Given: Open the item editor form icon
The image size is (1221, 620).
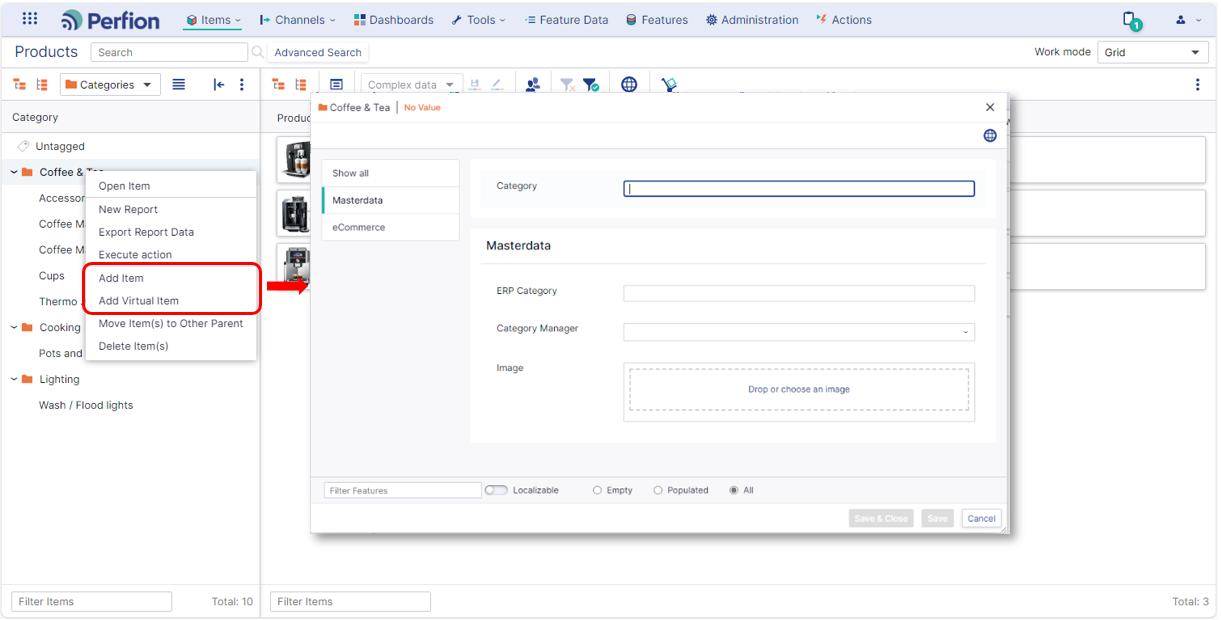Looking at the screenshot, I should (x=336, y=85).
